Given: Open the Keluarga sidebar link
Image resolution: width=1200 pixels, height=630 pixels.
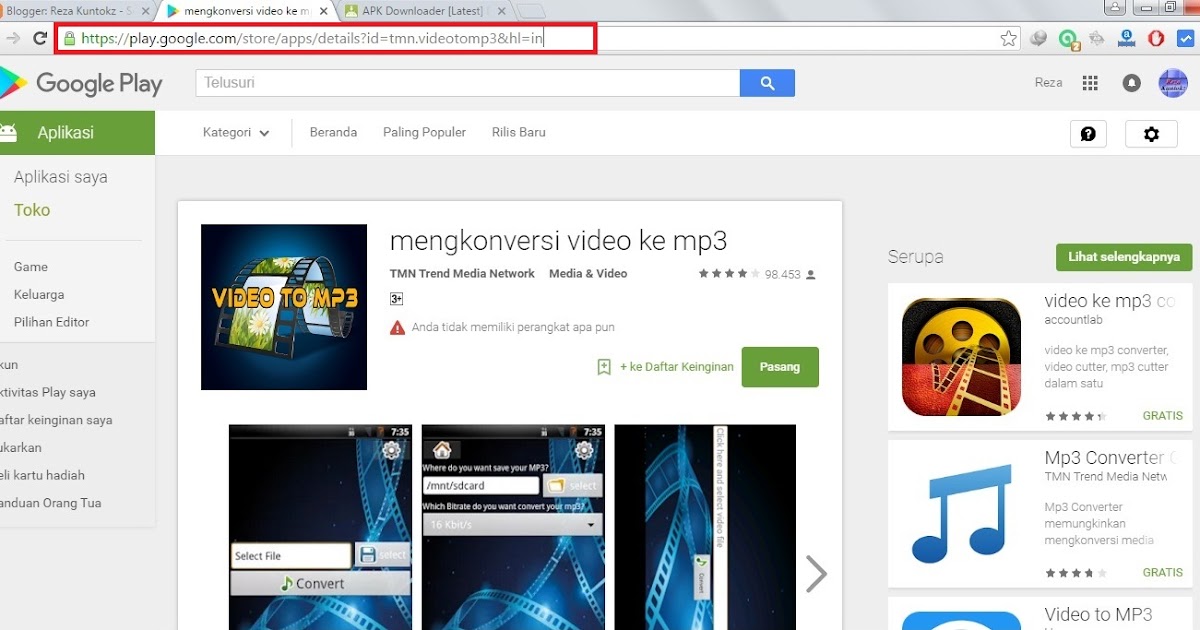Looking at the screenshot, I should coord(39,295).
